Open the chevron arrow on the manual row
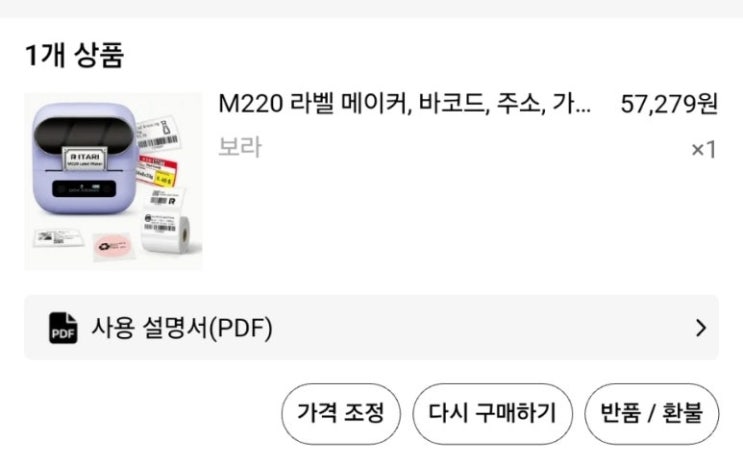 pos(701,328)
